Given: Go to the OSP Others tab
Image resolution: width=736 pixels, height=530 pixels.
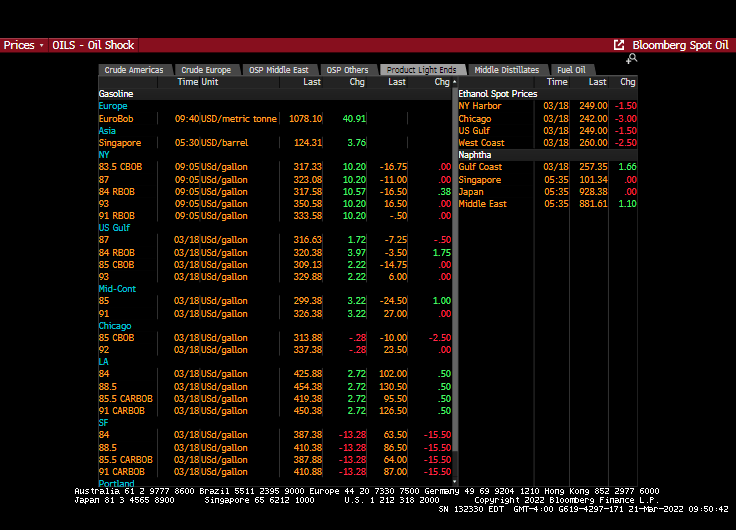Looking at the screenshot, I should [348, 70].
